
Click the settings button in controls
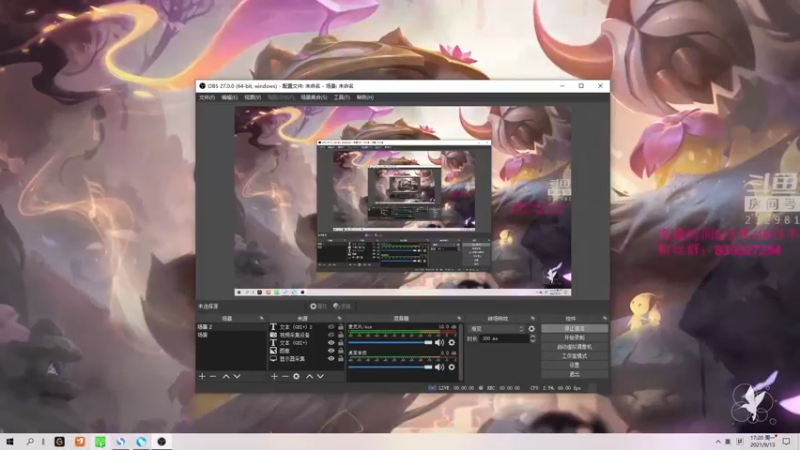tap(574, 365)
